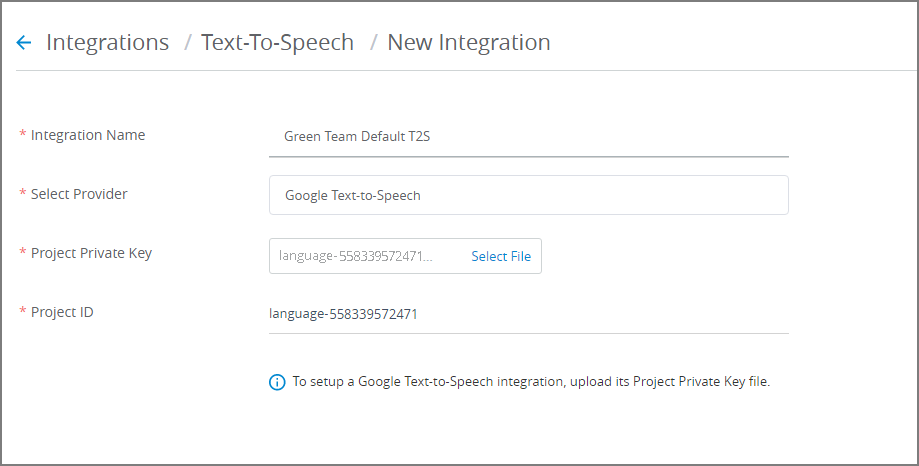Click the New Integration breadcrumb title
Viewport: 919px width, 466px height.
[469, 42]
